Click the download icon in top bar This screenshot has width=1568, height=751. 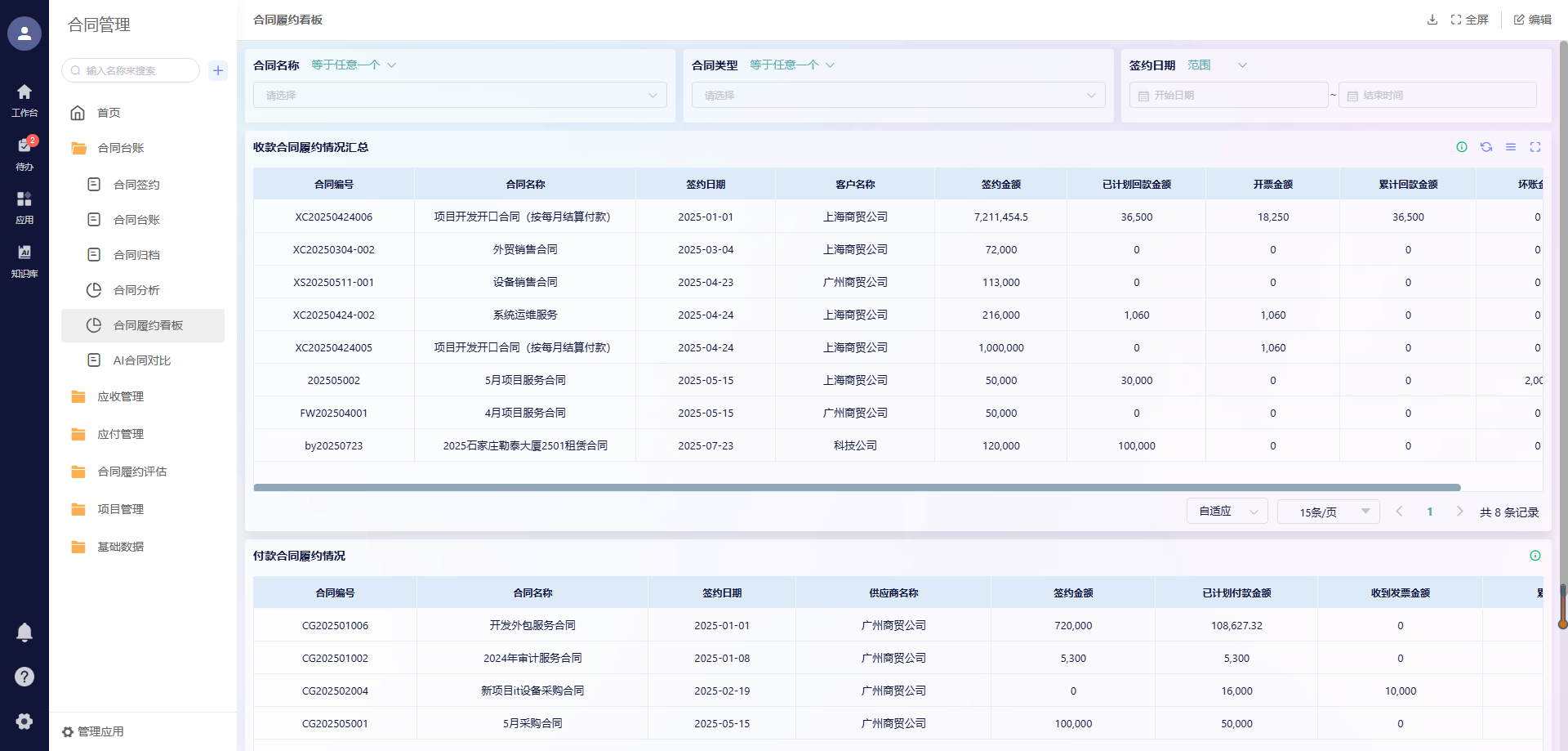point(1432,20)
